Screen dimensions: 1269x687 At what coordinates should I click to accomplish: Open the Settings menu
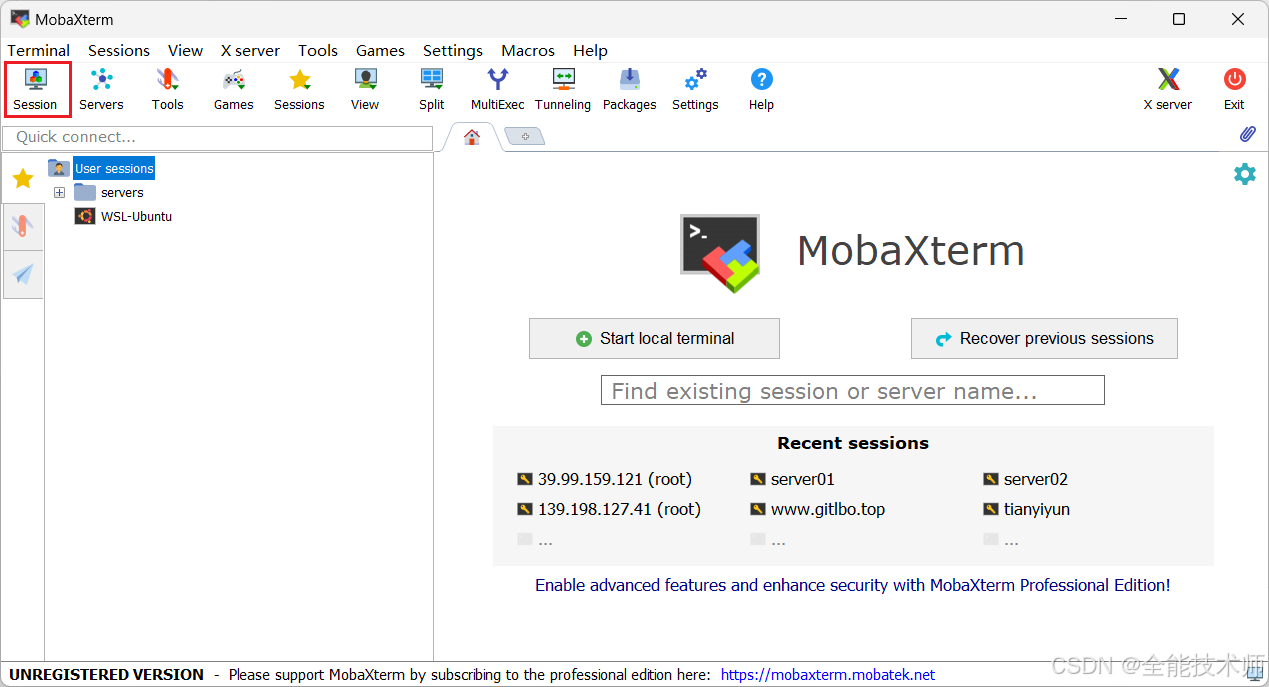(453, 50)
